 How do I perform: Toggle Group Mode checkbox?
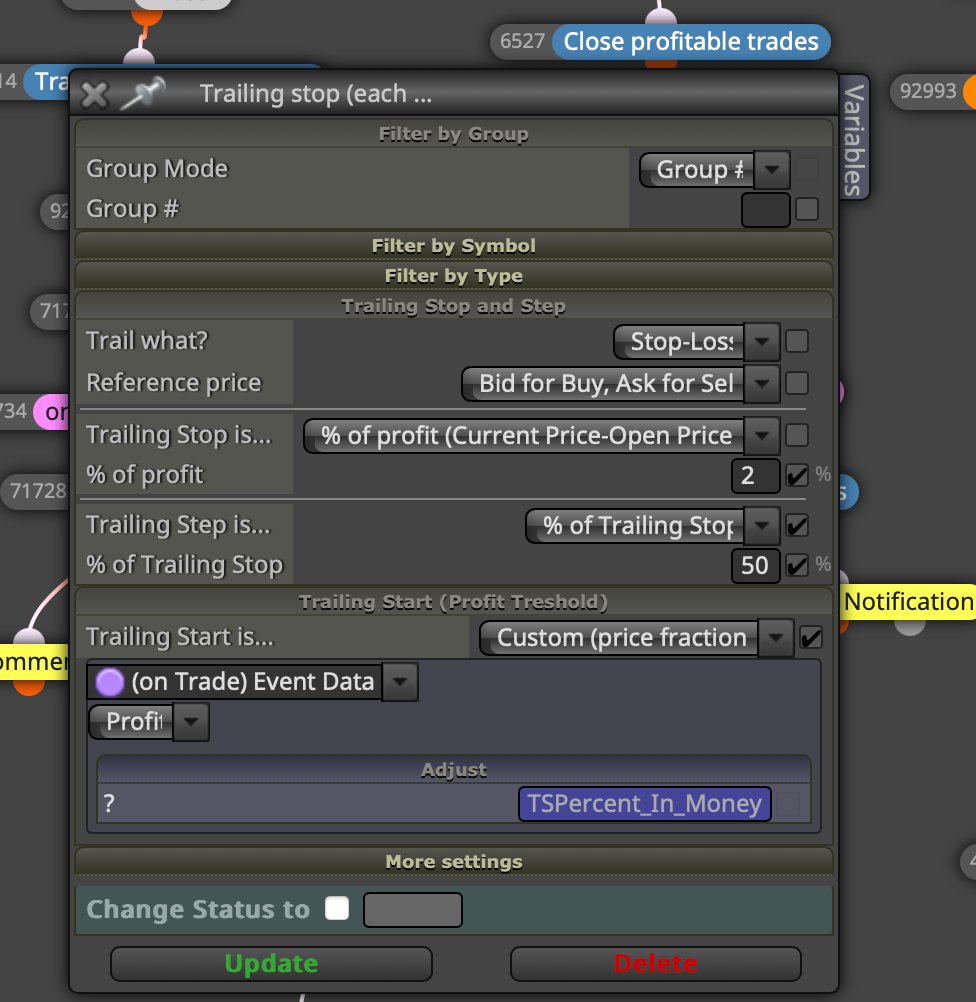point(807,169)
